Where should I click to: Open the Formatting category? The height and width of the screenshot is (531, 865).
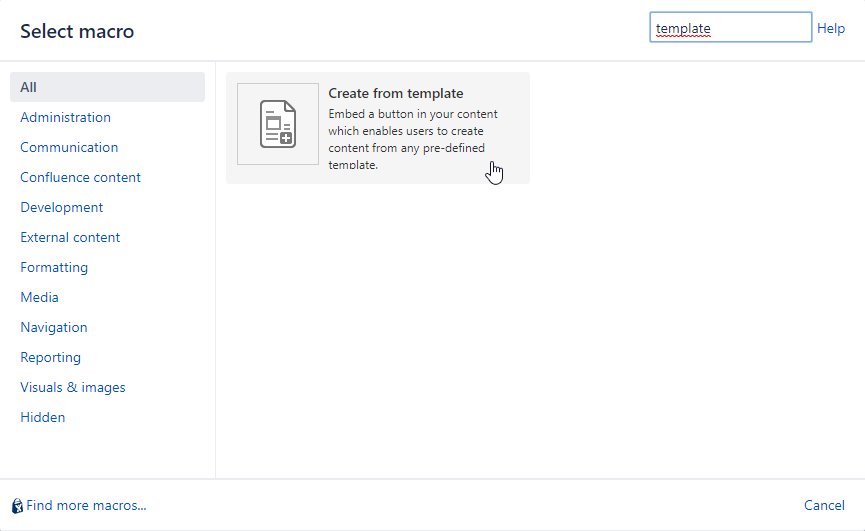pyautogui.click(x=54, y=267)
